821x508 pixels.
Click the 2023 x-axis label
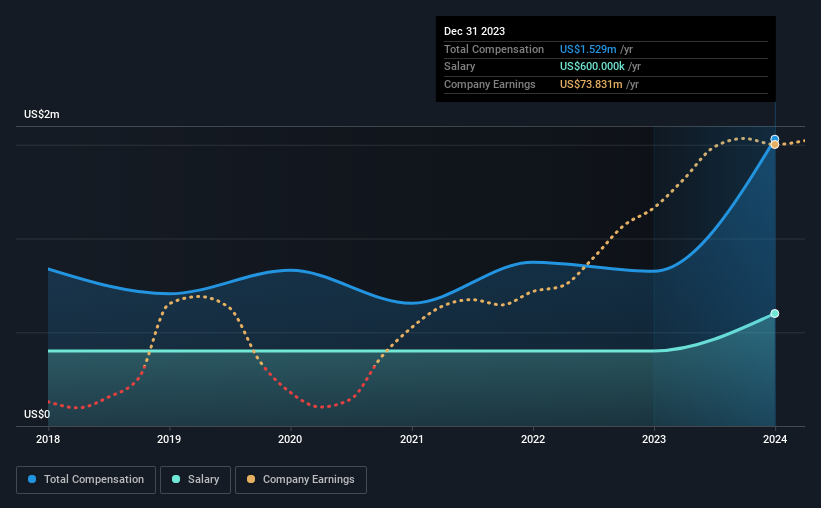[x=654, y=439]
